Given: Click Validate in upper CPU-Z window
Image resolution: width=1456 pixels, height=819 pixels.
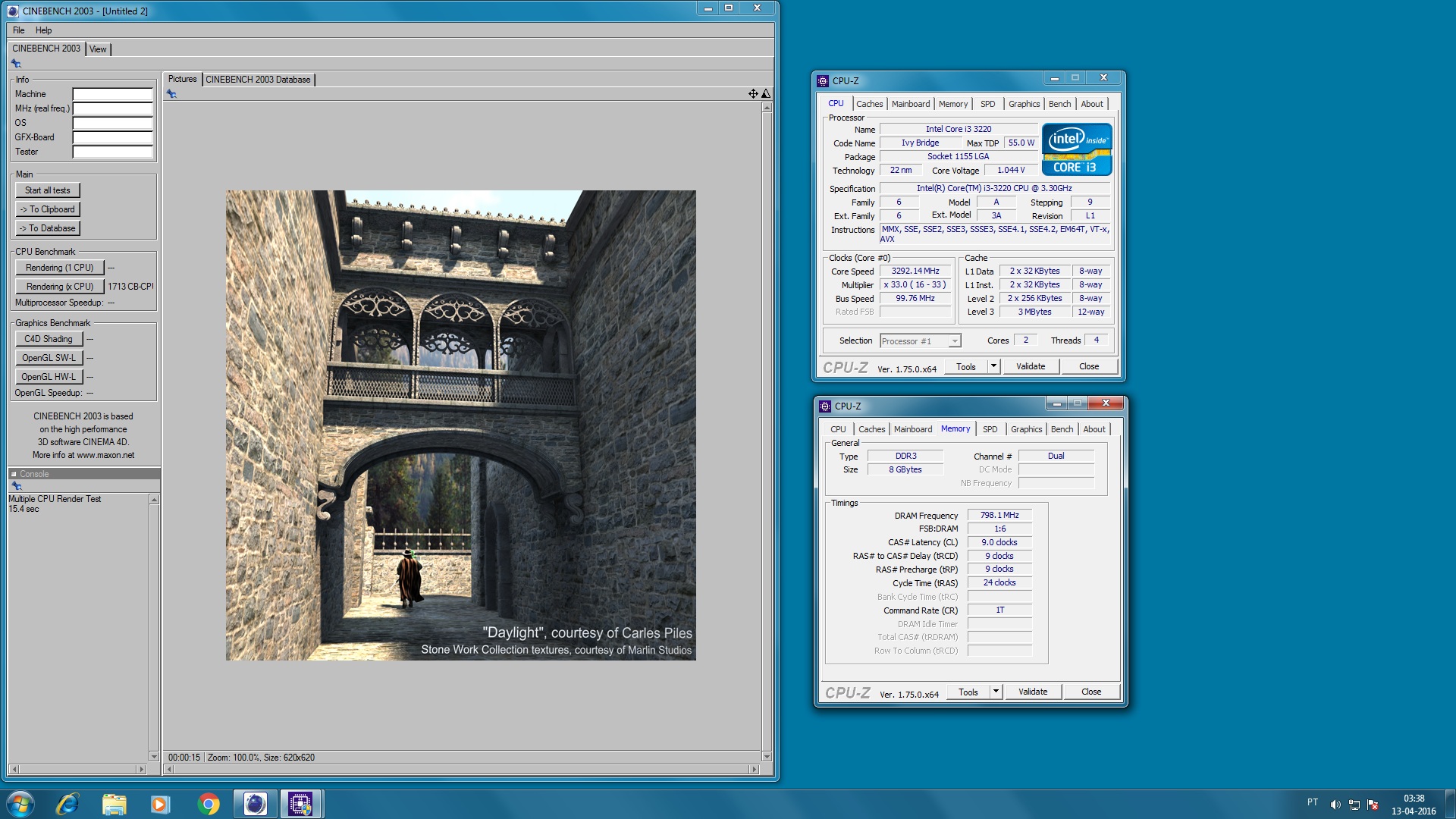Looking at the screenshot, I should [x=1031, y=367].
